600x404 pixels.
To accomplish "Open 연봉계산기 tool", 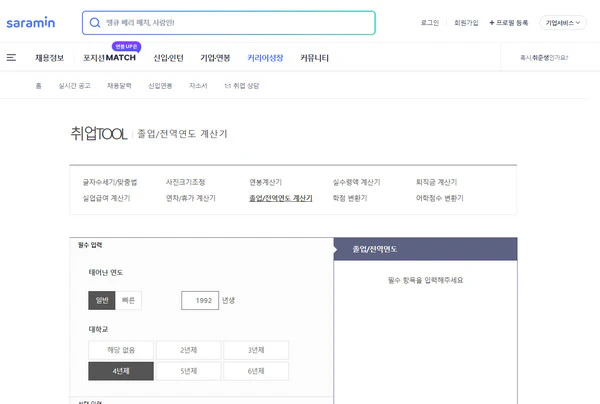I will tap(266, 182).
